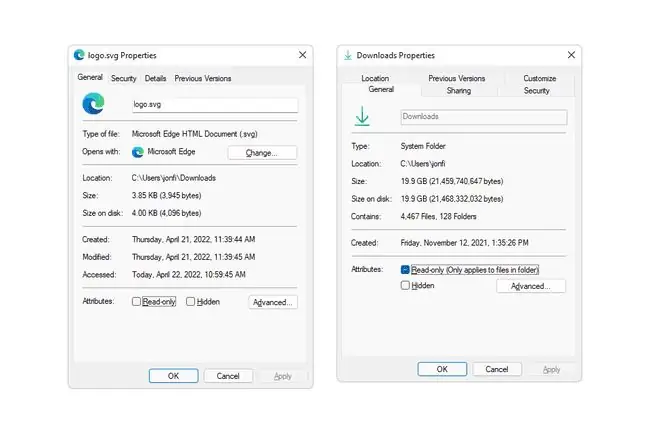The height and width of the screenshot is (433, 650).
Task: Click size on disk 19.9 GB (21,468,332,032 bytes)
Action: pos(452,199)
